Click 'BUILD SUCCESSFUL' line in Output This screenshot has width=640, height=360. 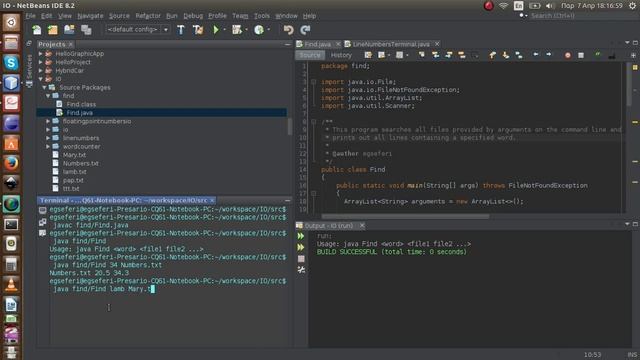(x=391, y=252)
